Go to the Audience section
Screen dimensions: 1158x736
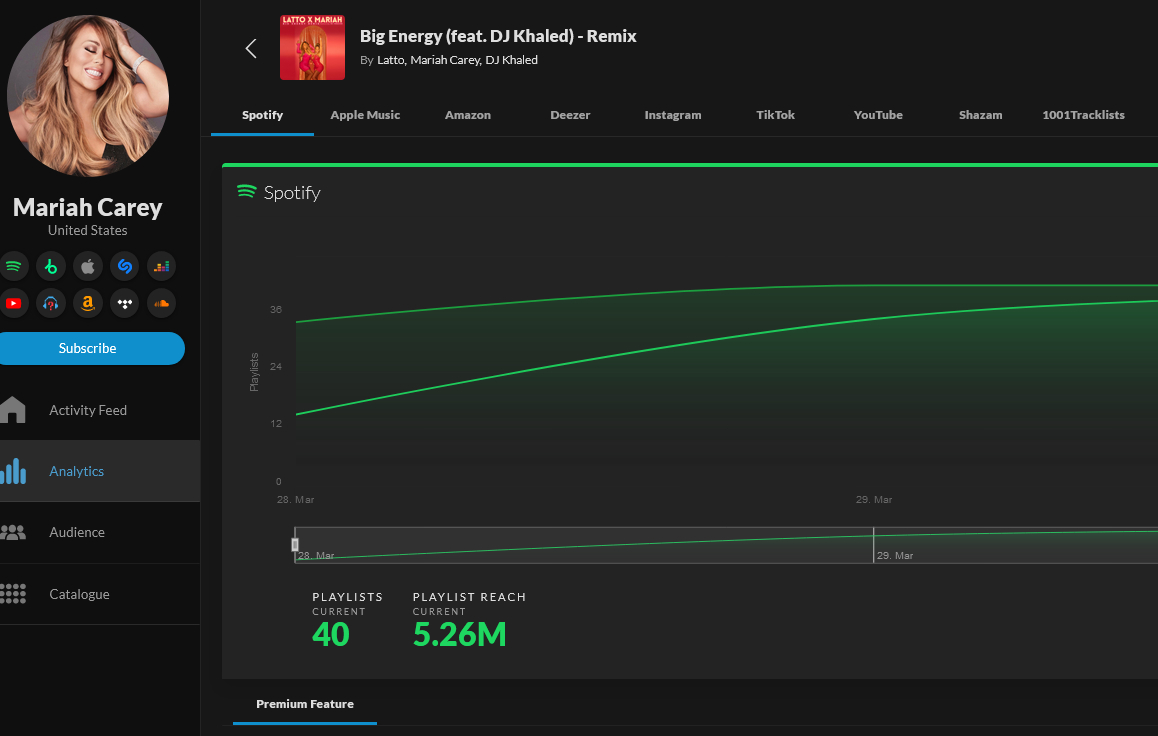click(x=77, y=532)
